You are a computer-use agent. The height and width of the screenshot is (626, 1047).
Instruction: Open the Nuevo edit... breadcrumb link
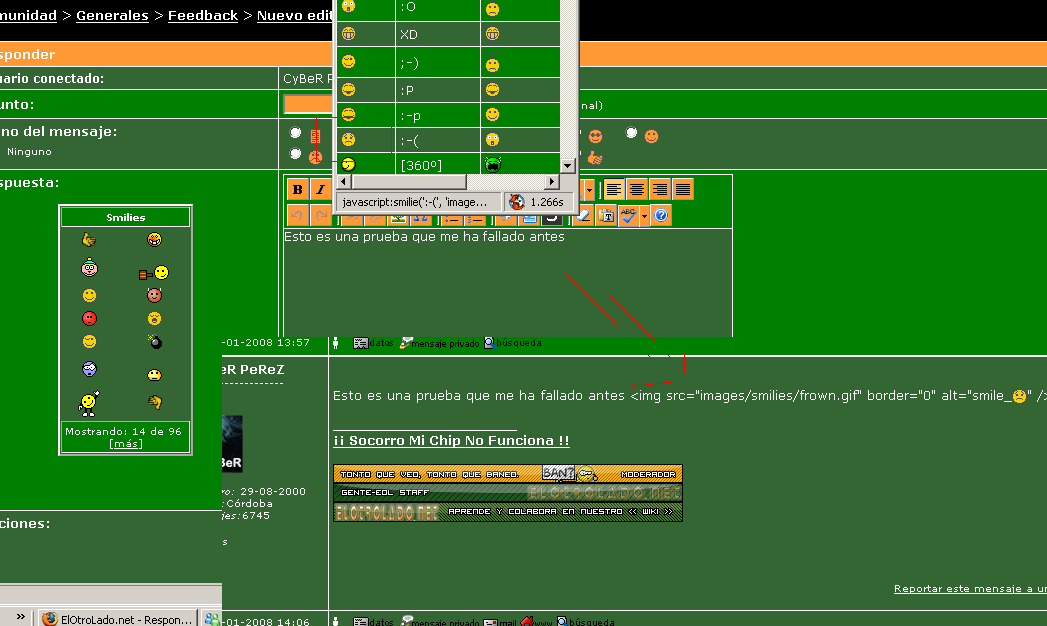pyautogui.click(x=294, y=15)
